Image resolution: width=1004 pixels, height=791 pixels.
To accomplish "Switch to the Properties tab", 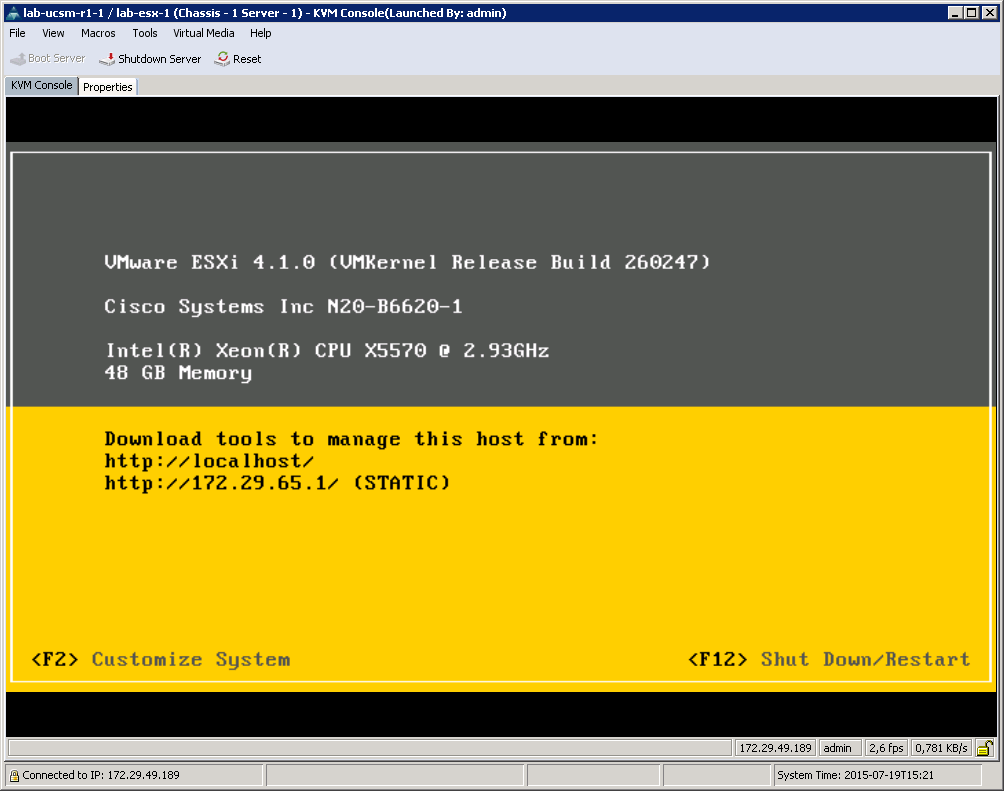I will (x=108, y=87).
